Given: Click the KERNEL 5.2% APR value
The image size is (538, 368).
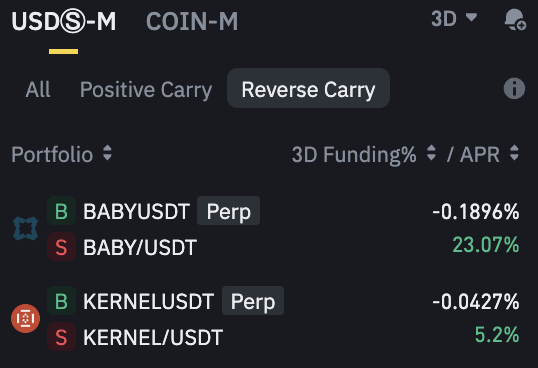Looking at the screenshot, I should pos(497,334).
